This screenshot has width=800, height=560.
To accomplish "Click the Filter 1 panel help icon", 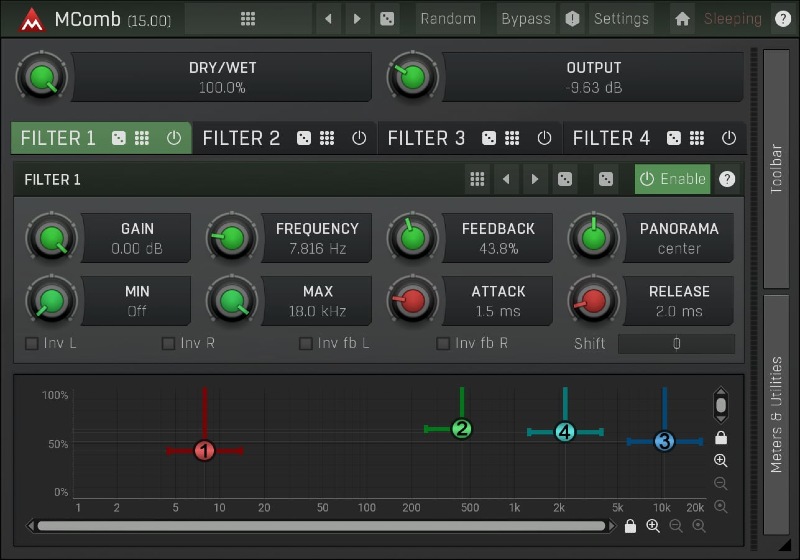I will [727, 179].
